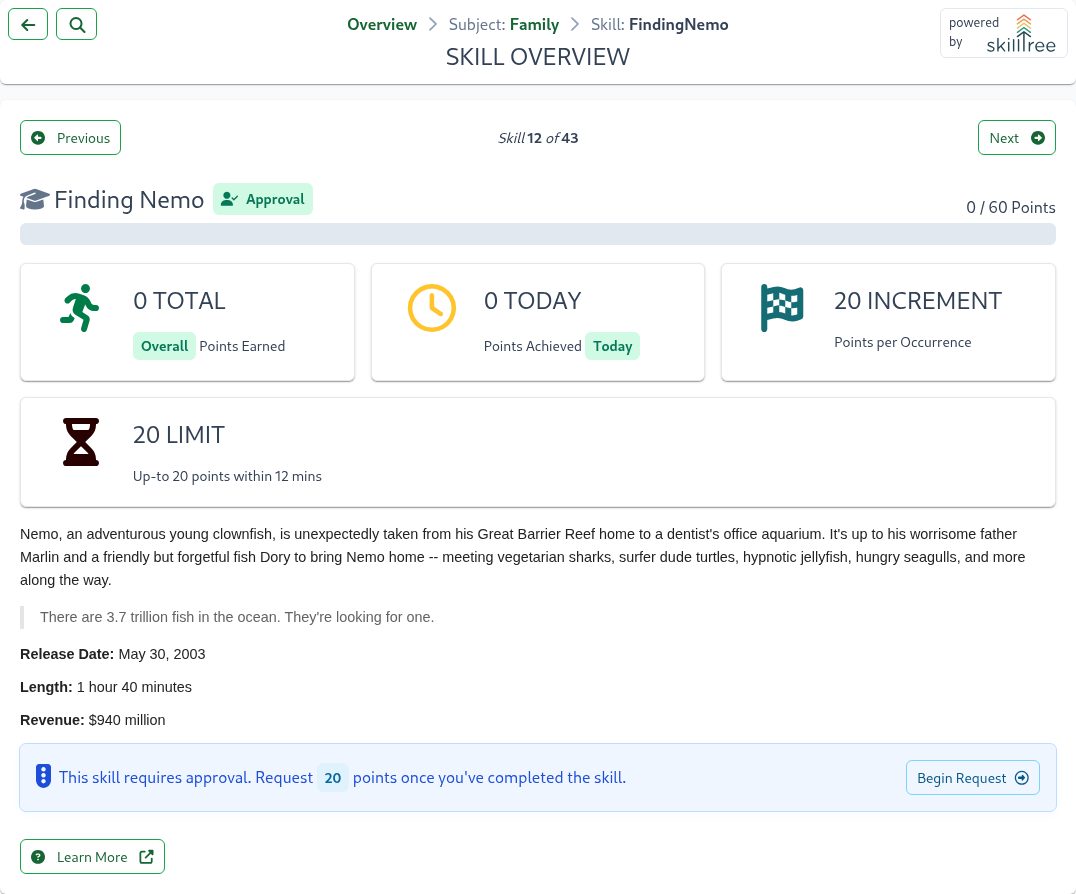Click the green Overall tag
This screenshot has width=1076, height=894.
click(164, 346)
